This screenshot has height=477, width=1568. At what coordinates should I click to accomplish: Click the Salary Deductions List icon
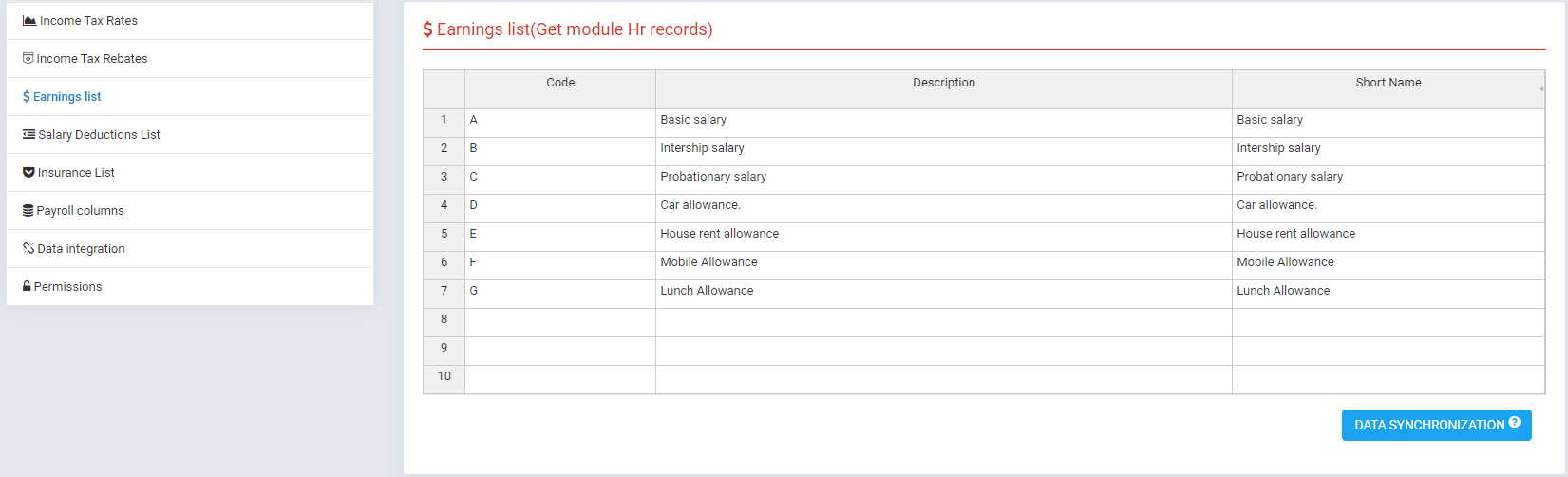pyautogui.click(x=29, y=134)
